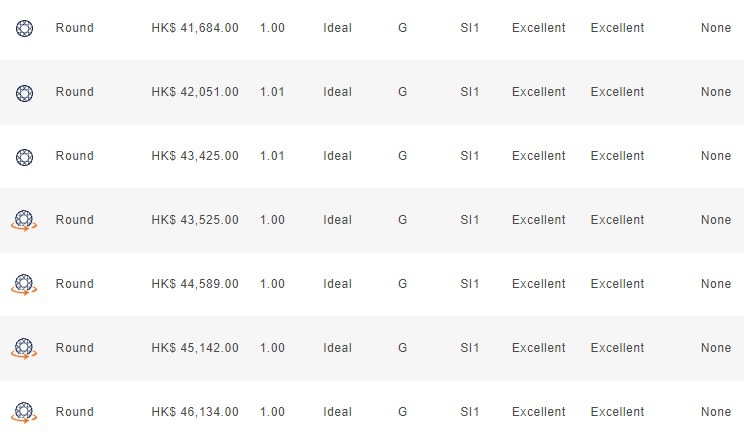Click the HK$ 45,142.00 price
Screen dimensions: 744x434
tap(195, 348)
